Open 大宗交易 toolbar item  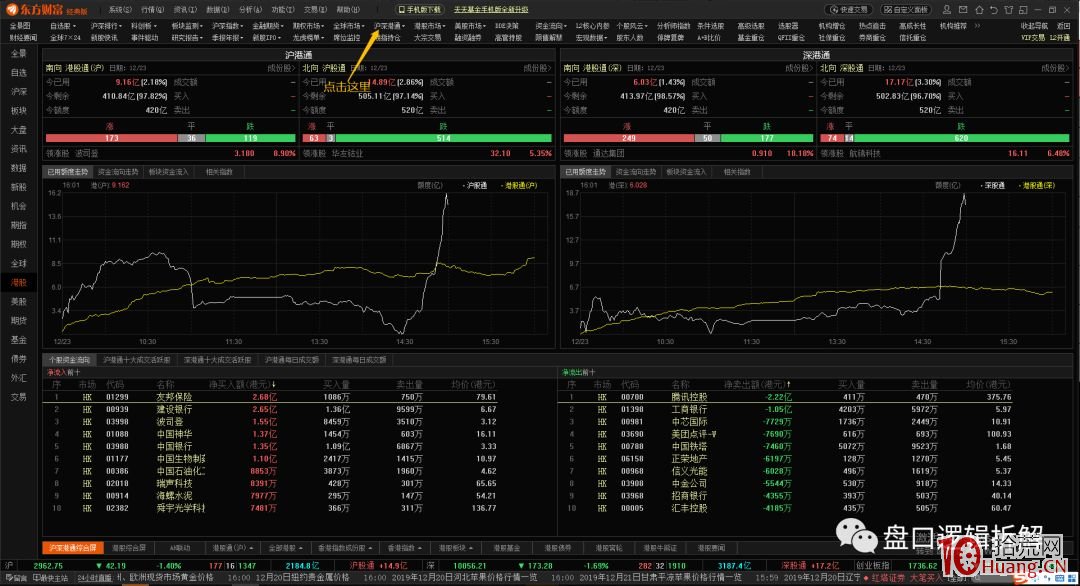[428, 38]
